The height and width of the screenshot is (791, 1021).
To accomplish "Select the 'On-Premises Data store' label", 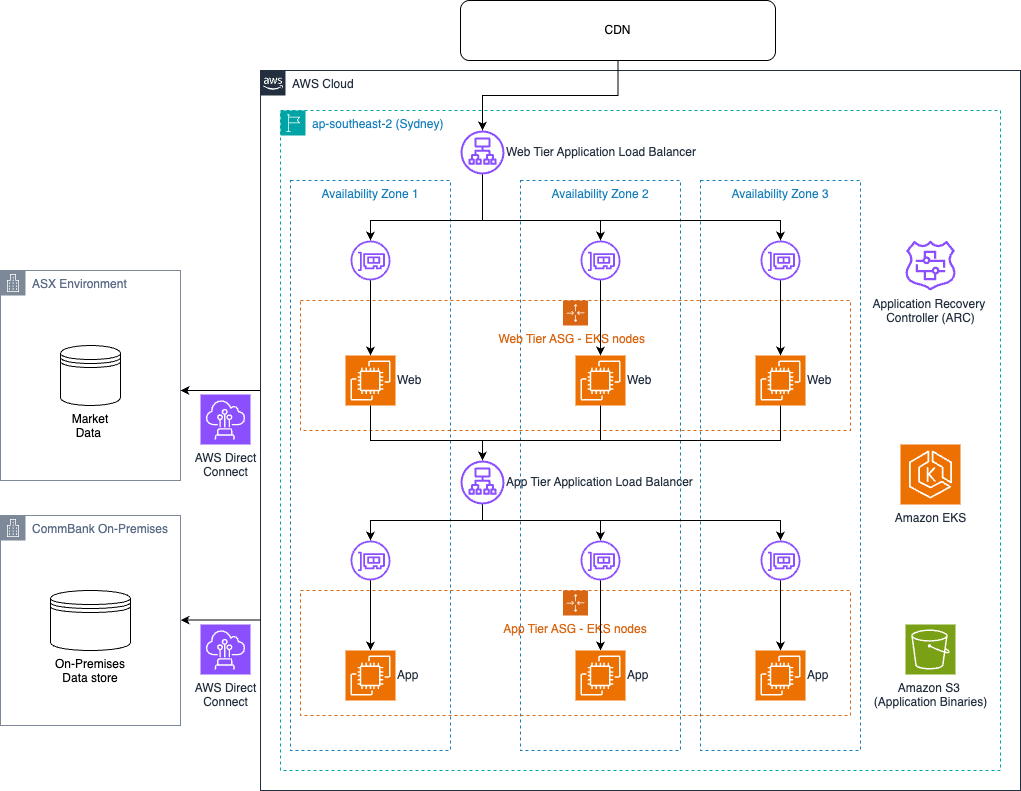I will tap(90, 671).
